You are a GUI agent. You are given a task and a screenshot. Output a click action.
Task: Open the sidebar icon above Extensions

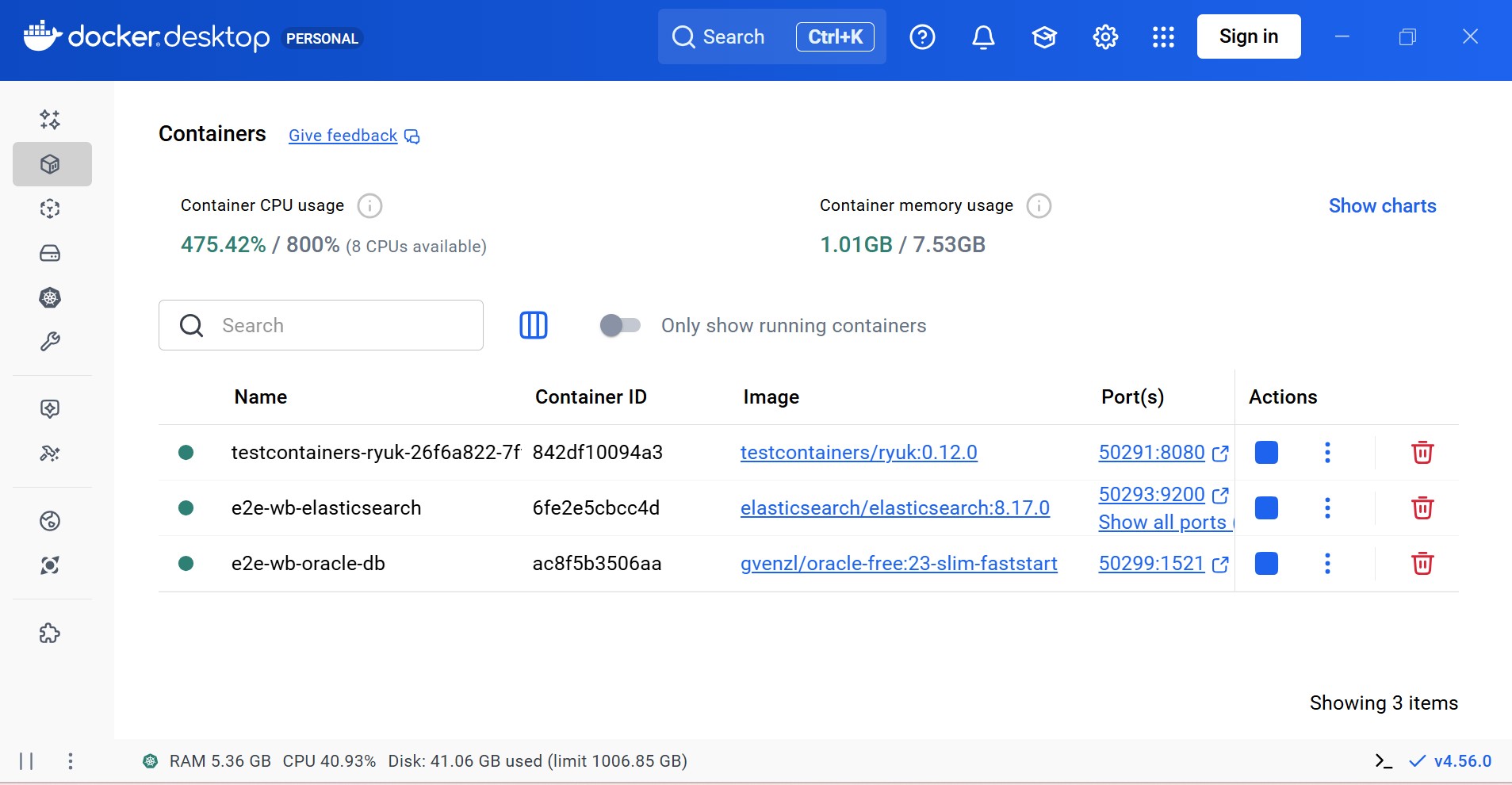pos(50,565)
